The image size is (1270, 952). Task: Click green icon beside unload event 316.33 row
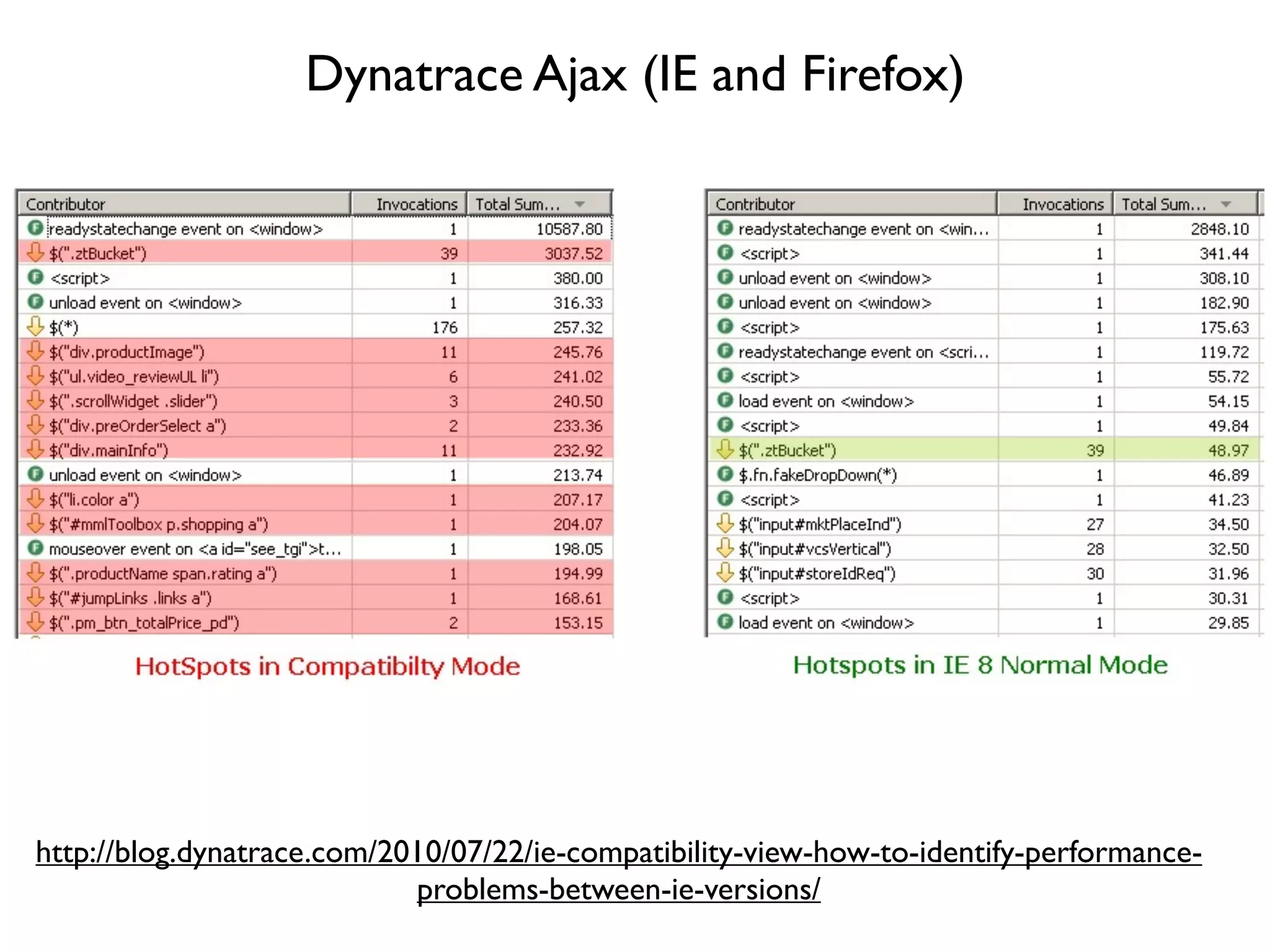(35, 302)
